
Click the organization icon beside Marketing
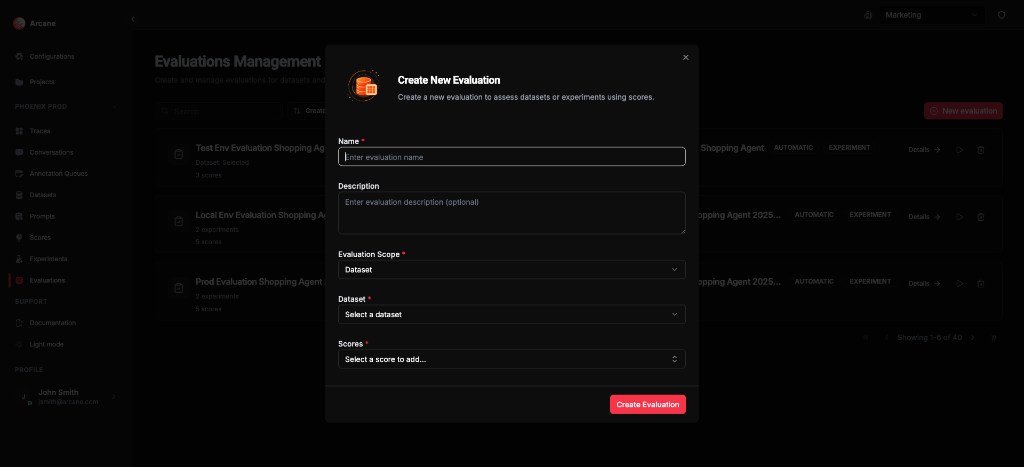click(868, 15)
